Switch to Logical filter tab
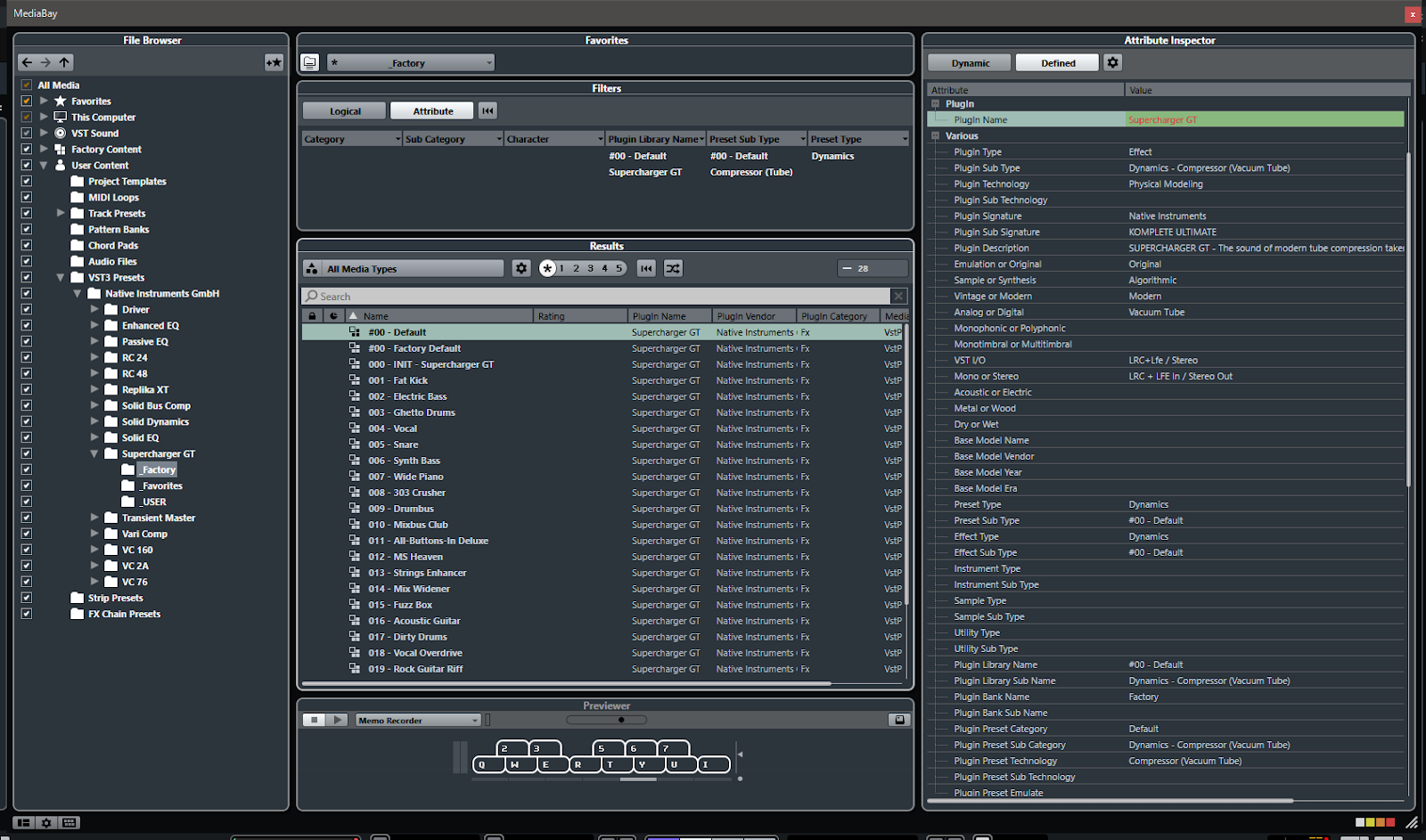Screen dimensions: 1426x840 tap(345, 110)
